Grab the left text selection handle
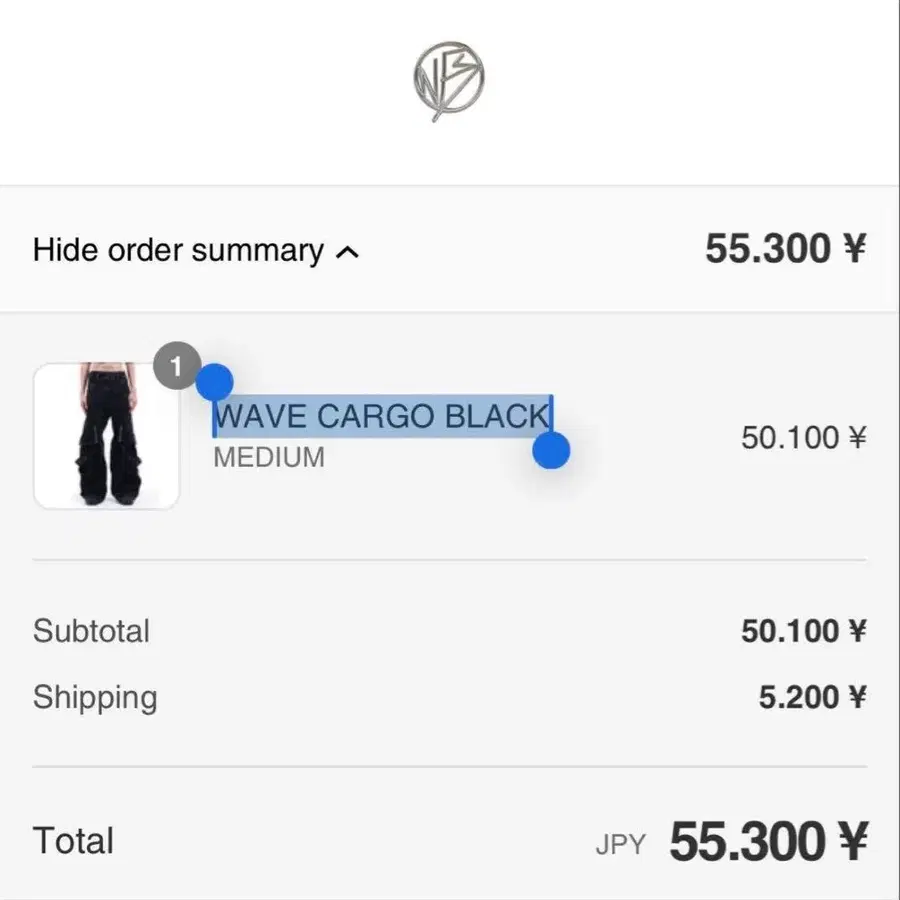Image resolution: width=900 pixels, height=900 pixels. [215, 382]
